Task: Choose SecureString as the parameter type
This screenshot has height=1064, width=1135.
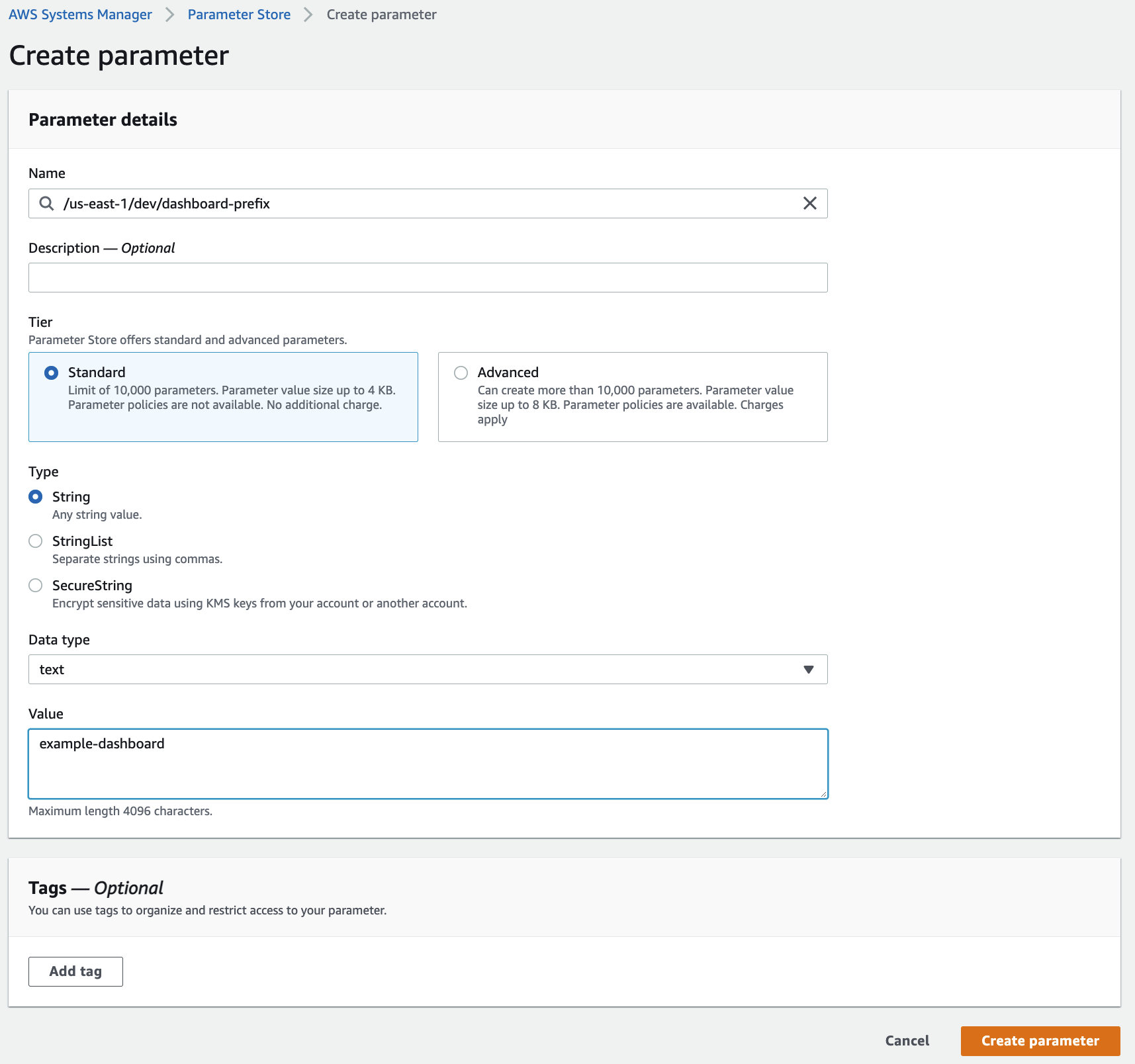Action: pos(36,585)
